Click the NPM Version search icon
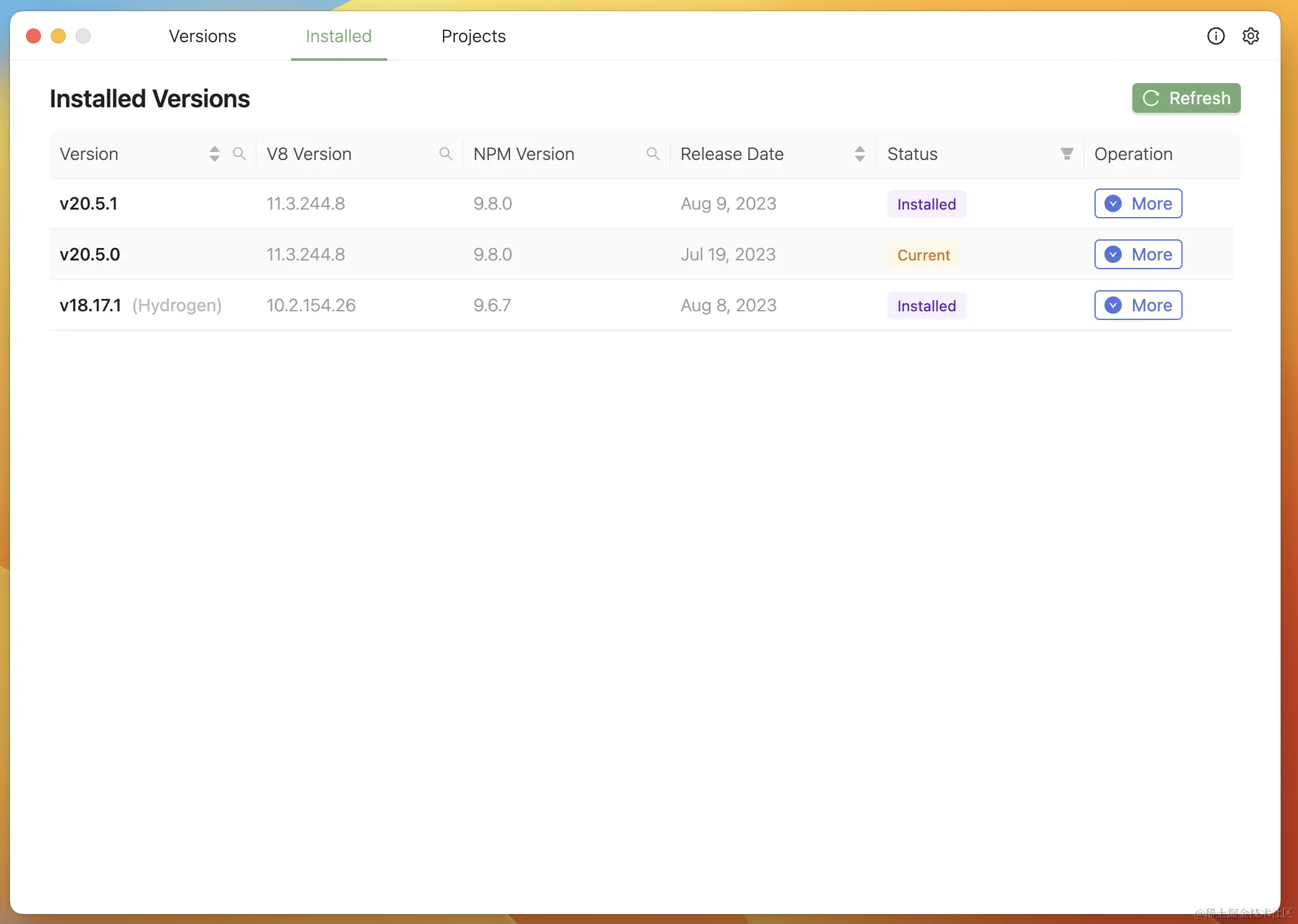The image size is (1298, 924). pyautogui.click(x=653, y=154)
